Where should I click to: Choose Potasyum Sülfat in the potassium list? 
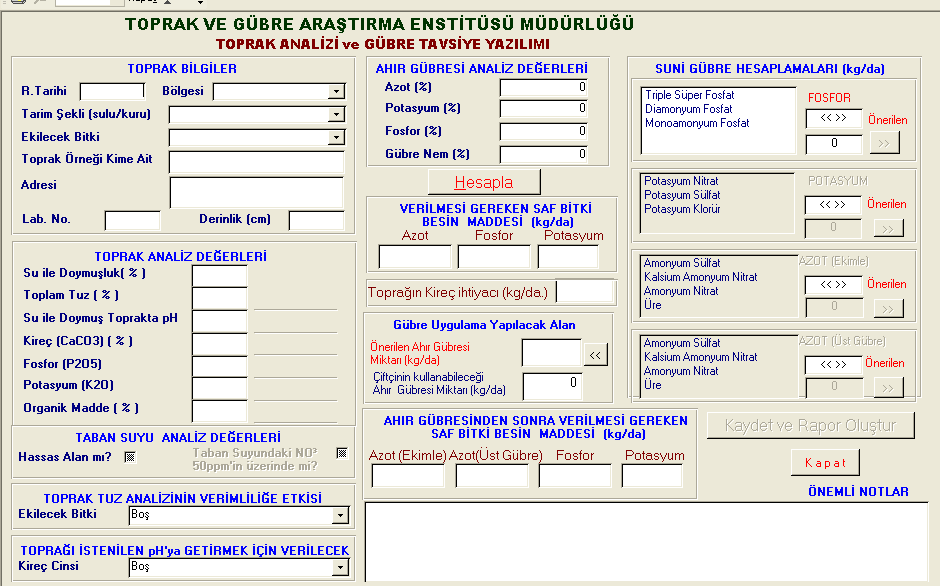coord(681,195)
